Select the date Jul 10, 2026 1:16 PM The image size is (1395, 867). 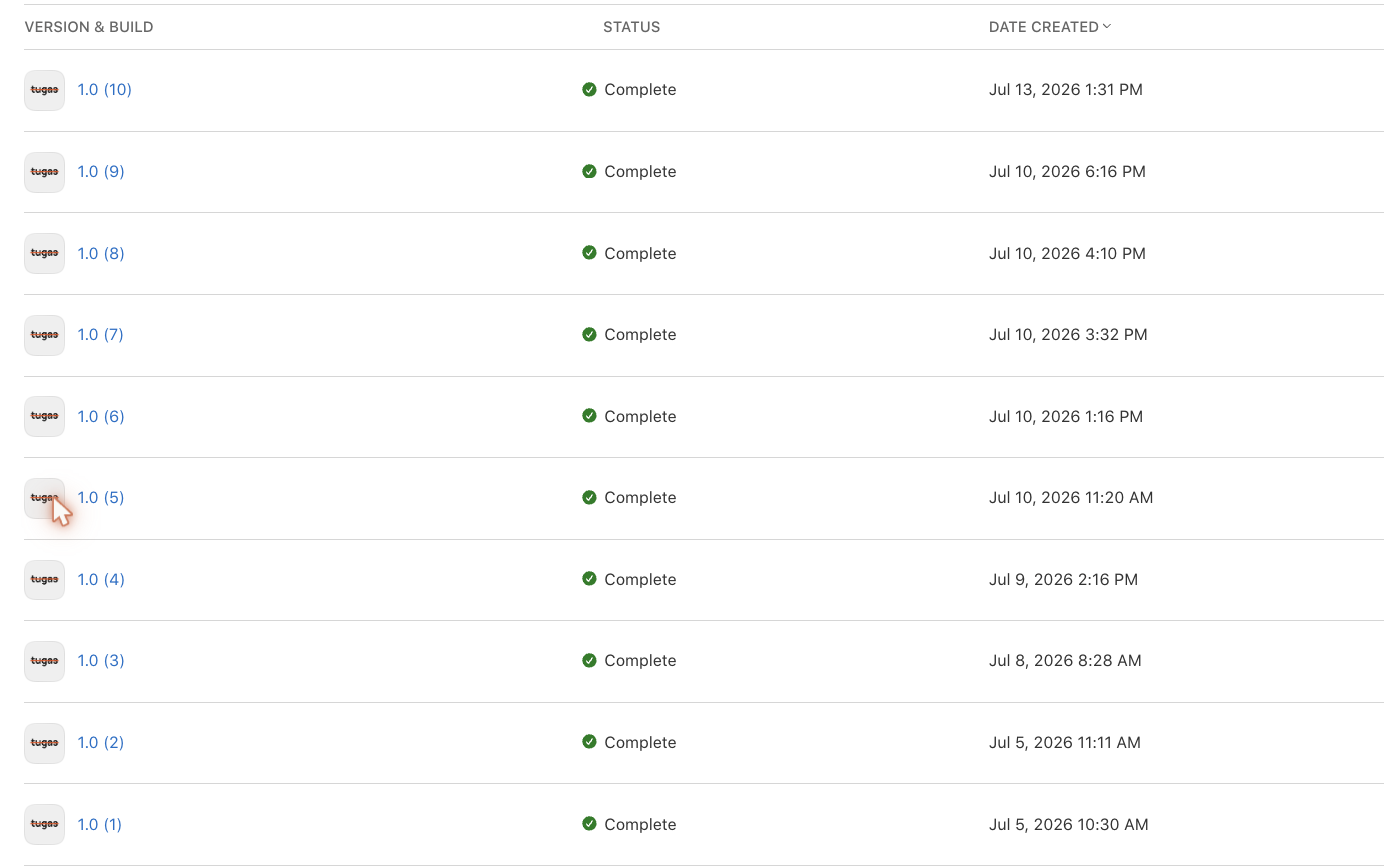tap(1066, 417)
